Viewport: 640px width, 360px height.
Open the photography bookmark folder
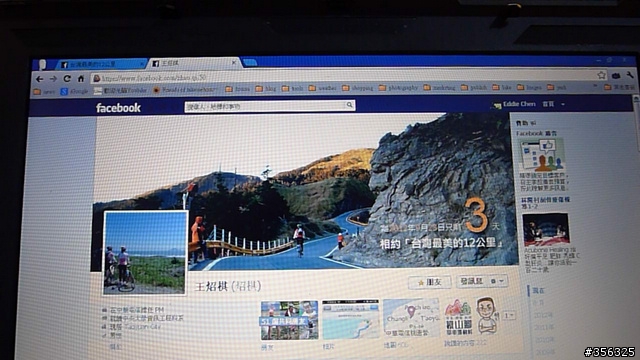point(398,87)
